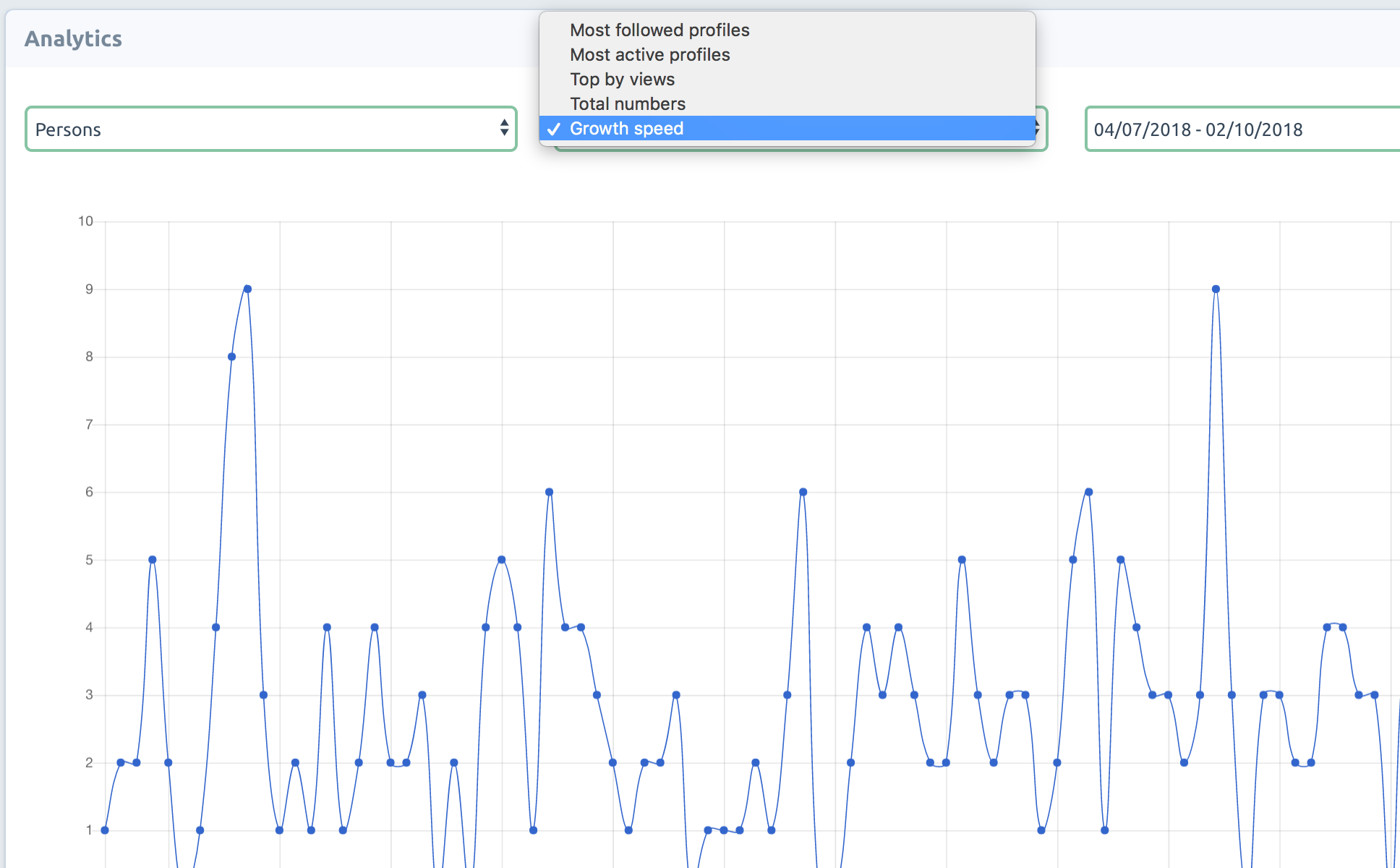Click the Persons dropdown stepper arrows

click(504, 128)
